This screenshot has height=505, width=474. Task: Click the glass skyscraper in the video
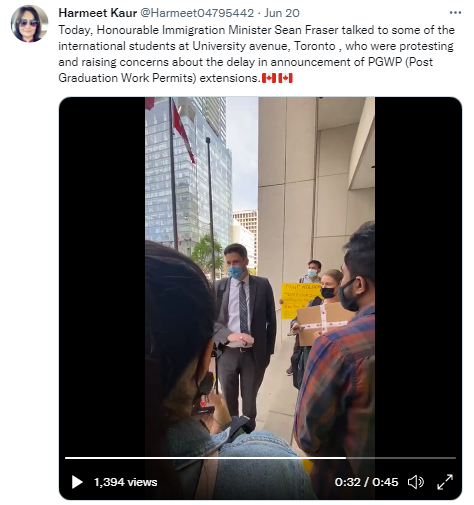point(188,173)
